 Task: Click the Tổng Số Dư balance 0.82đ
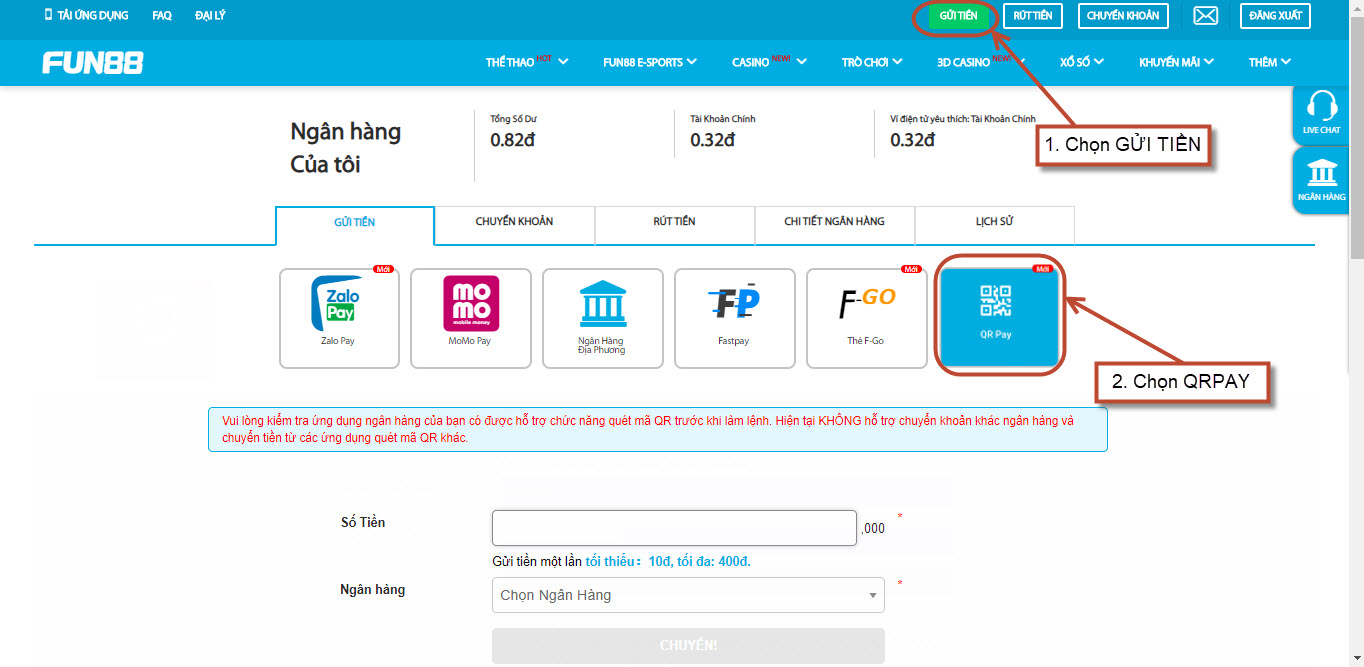pyautogui.click(x=512, y=140)
